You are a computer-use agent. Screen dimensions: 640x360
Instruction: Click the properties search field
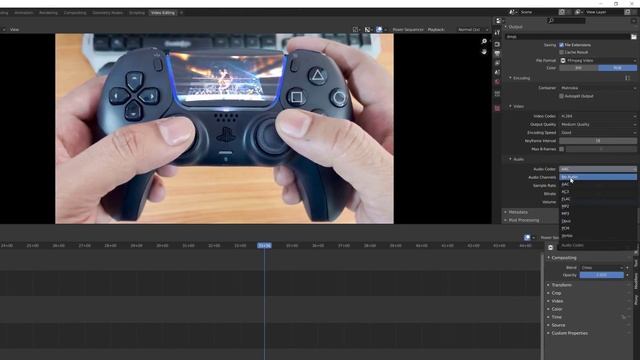[x=567, y=20]
